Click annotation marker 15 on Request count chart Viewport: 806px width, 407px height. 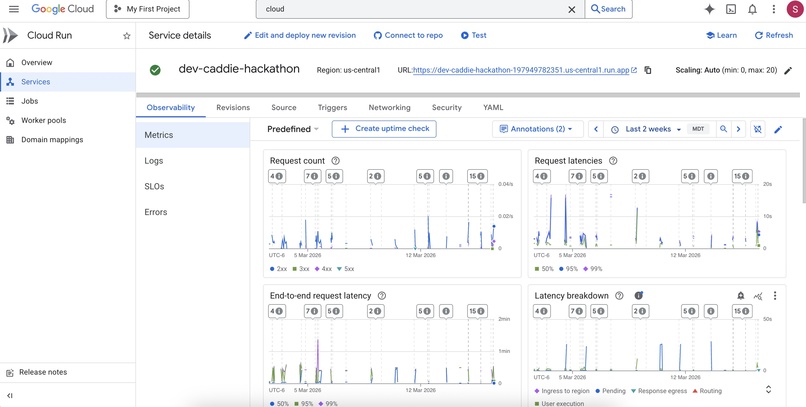pos(477,176)
